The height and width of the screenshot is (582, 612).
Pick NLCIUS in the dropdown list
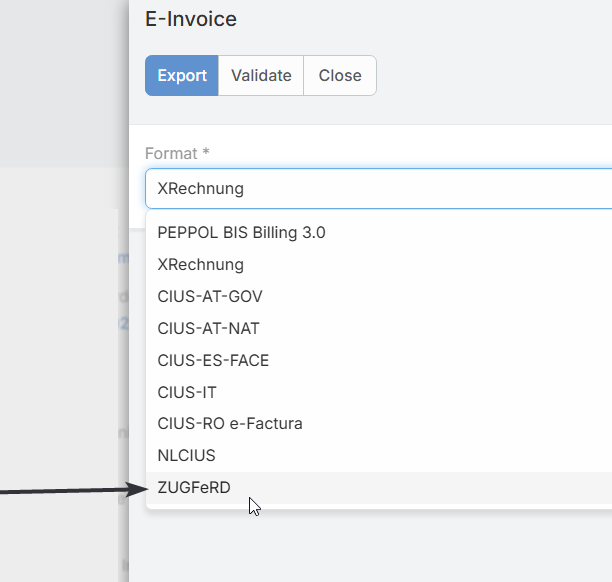(x=379, y=456)
